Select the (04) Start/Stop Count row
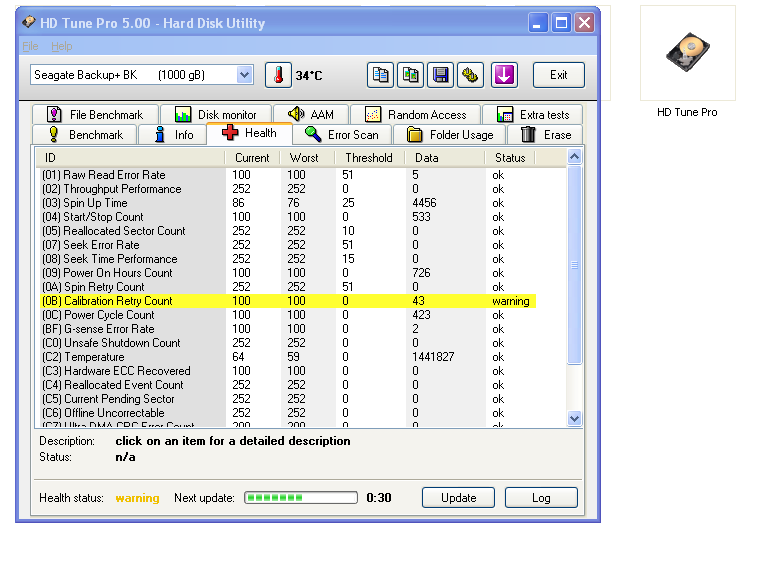Screen dimensions: 757x564 (288, 217)
